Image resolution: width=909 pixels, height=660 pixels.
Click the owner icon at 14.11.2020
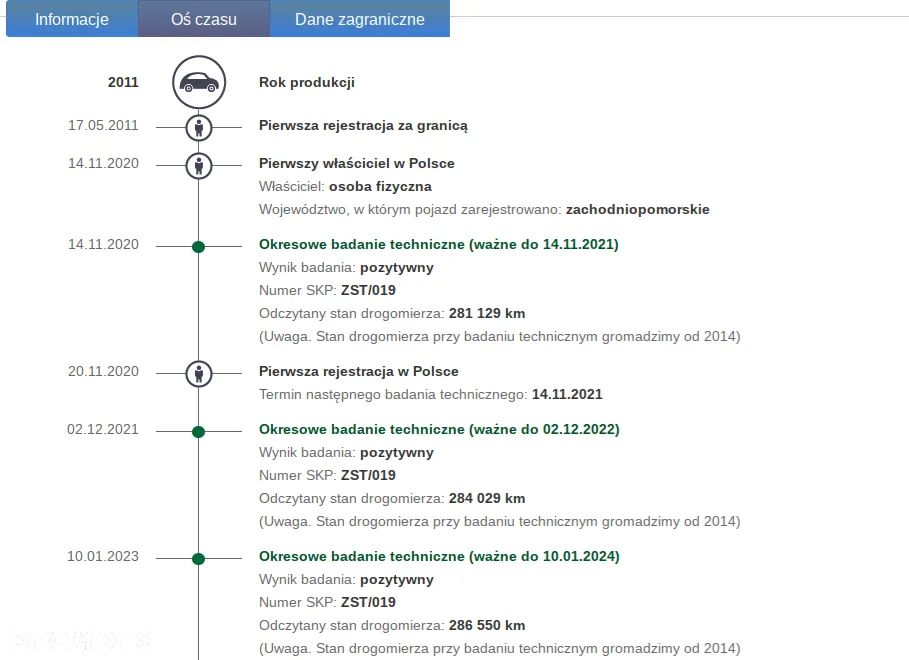[199, 164]
